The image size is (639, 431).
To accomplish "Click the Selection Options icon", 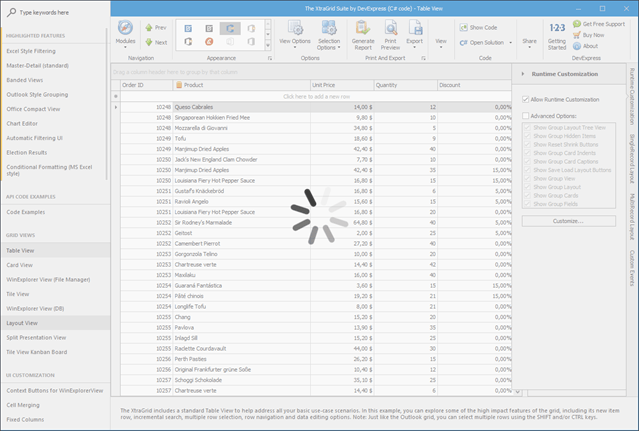I will (x=329, y=28).
